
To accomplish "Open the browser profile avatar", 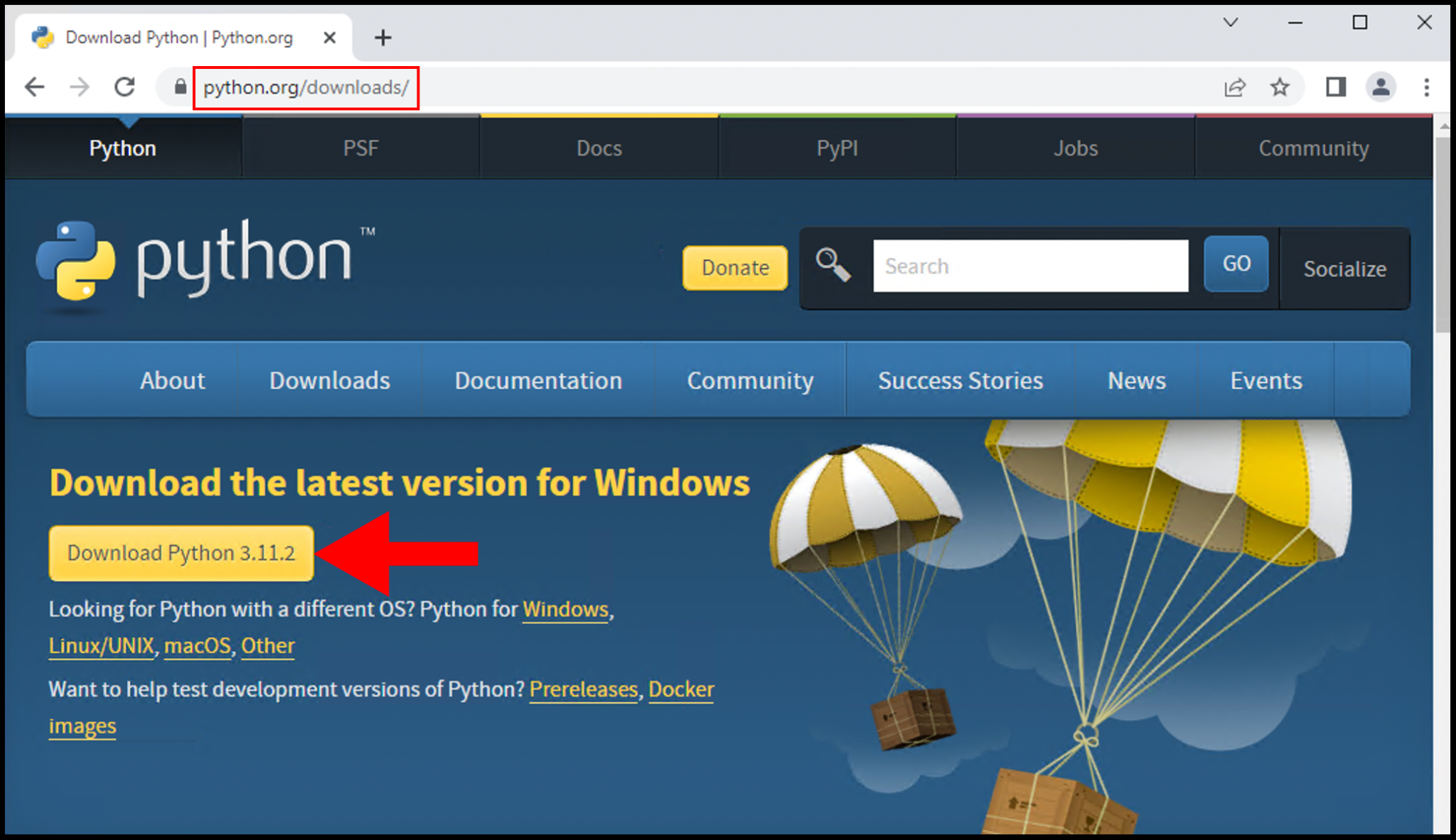I will 1381,87.
